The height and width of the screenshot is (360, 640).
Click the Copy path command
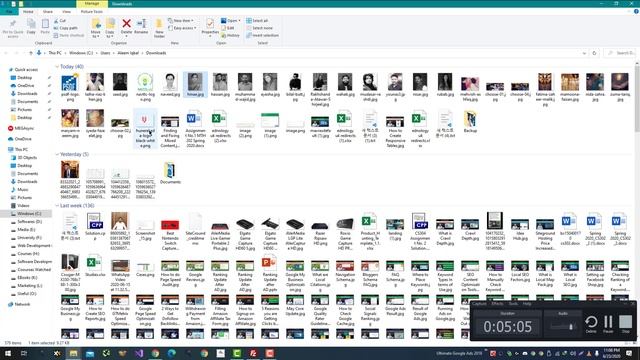point(66,28)
